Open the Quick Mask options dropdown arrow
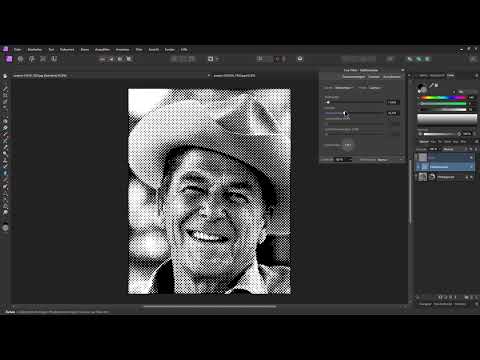This screenshot has width=480, height=360. pyautogui.click(x=217, y=59)
